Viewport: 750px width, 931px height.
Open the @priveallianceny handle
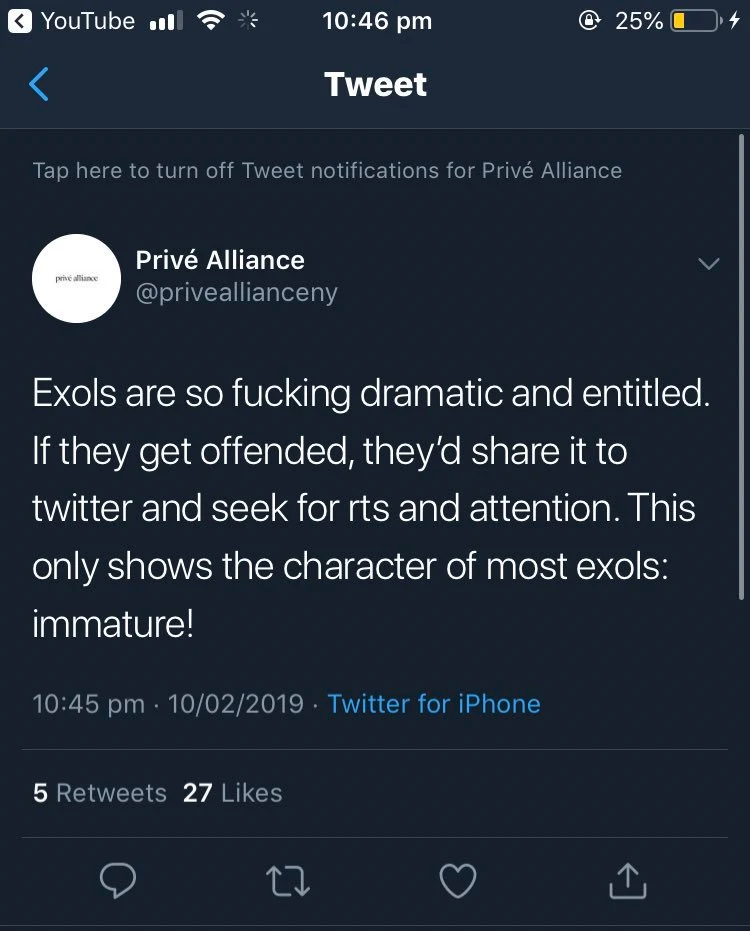237,293
